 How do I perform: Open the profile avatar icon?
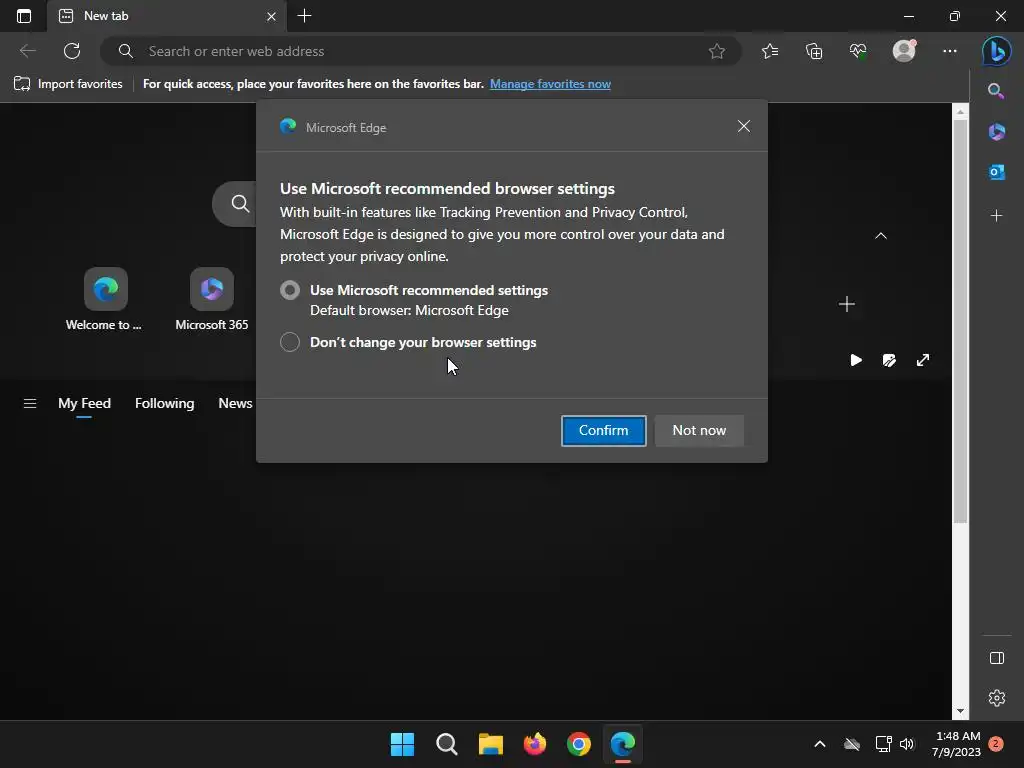[x=904, y=51]
